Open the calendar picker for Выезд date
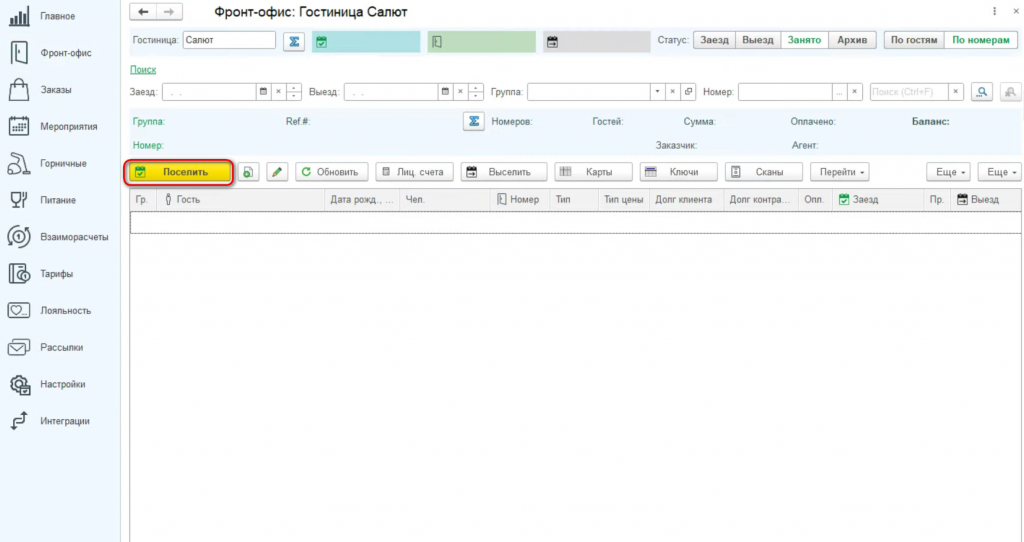The width and height of the screenshot is (1024, 542). pyautogui.click(x=445, y=92)
